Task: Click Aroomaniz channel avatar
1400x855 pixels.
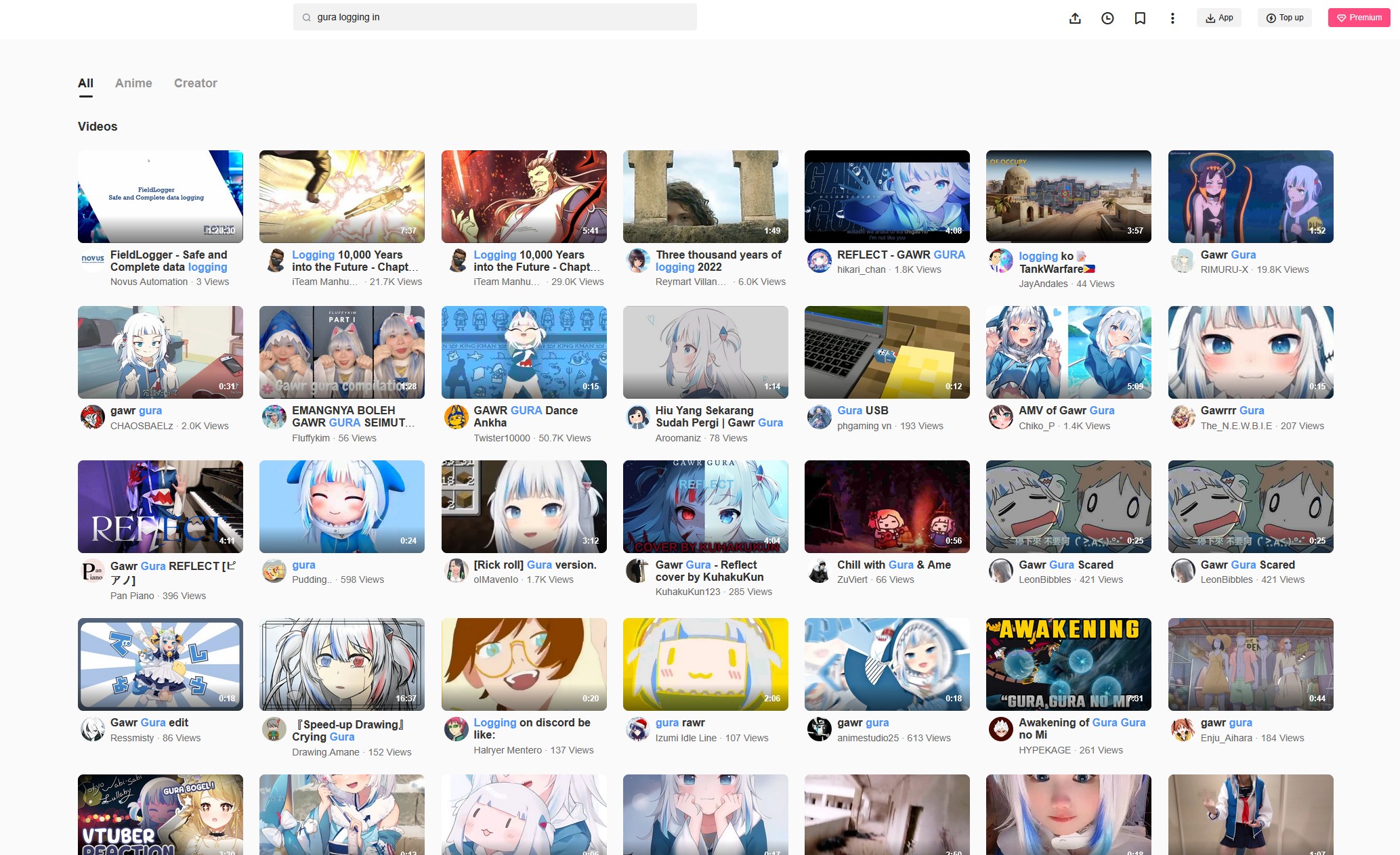Action: (x=638, y=416)
